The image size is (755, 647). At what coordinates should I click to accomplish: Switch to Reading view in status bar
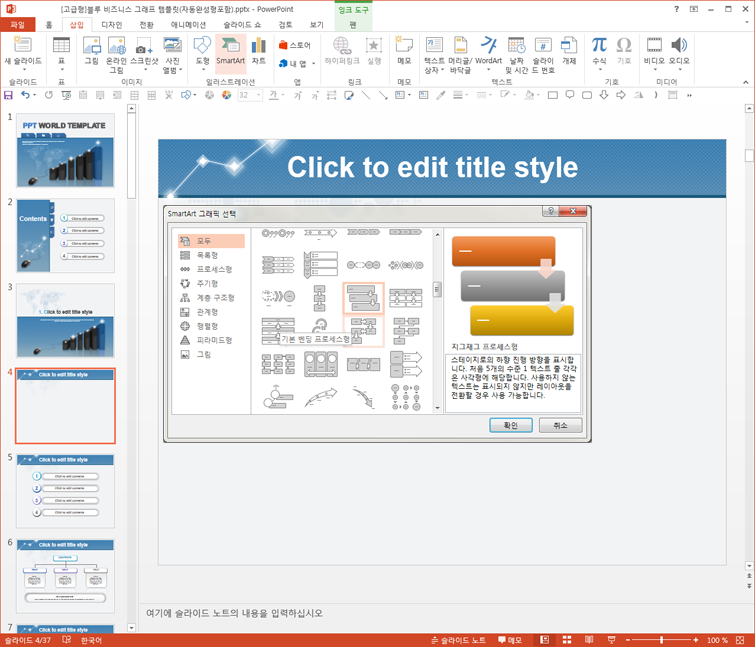(589, 640)
